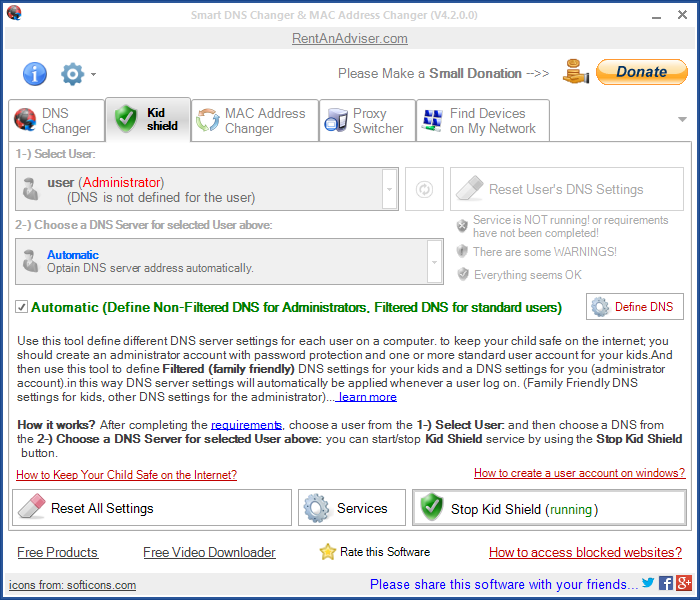700x600 pixels.
Task: Share via the Twitter bird icon
Action: coord(648,583)
